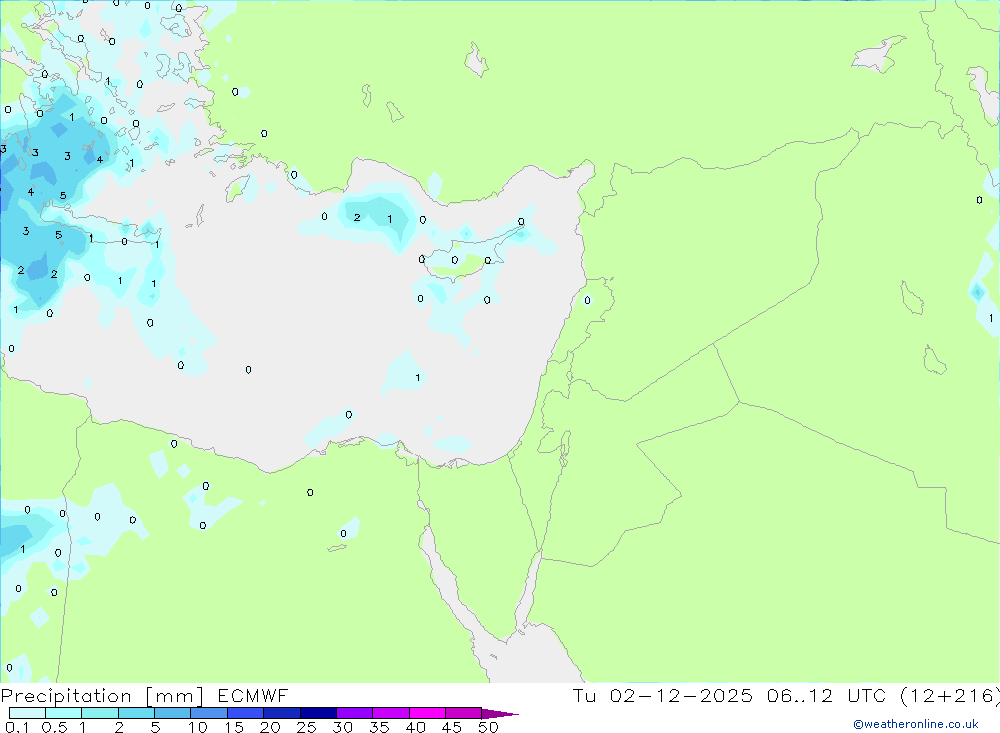The width and height of the screenshot is (1000, 733).
Task: Select the 15–20 mm legend color swatch
Action: pyautogui.click(x=246, y=713)
